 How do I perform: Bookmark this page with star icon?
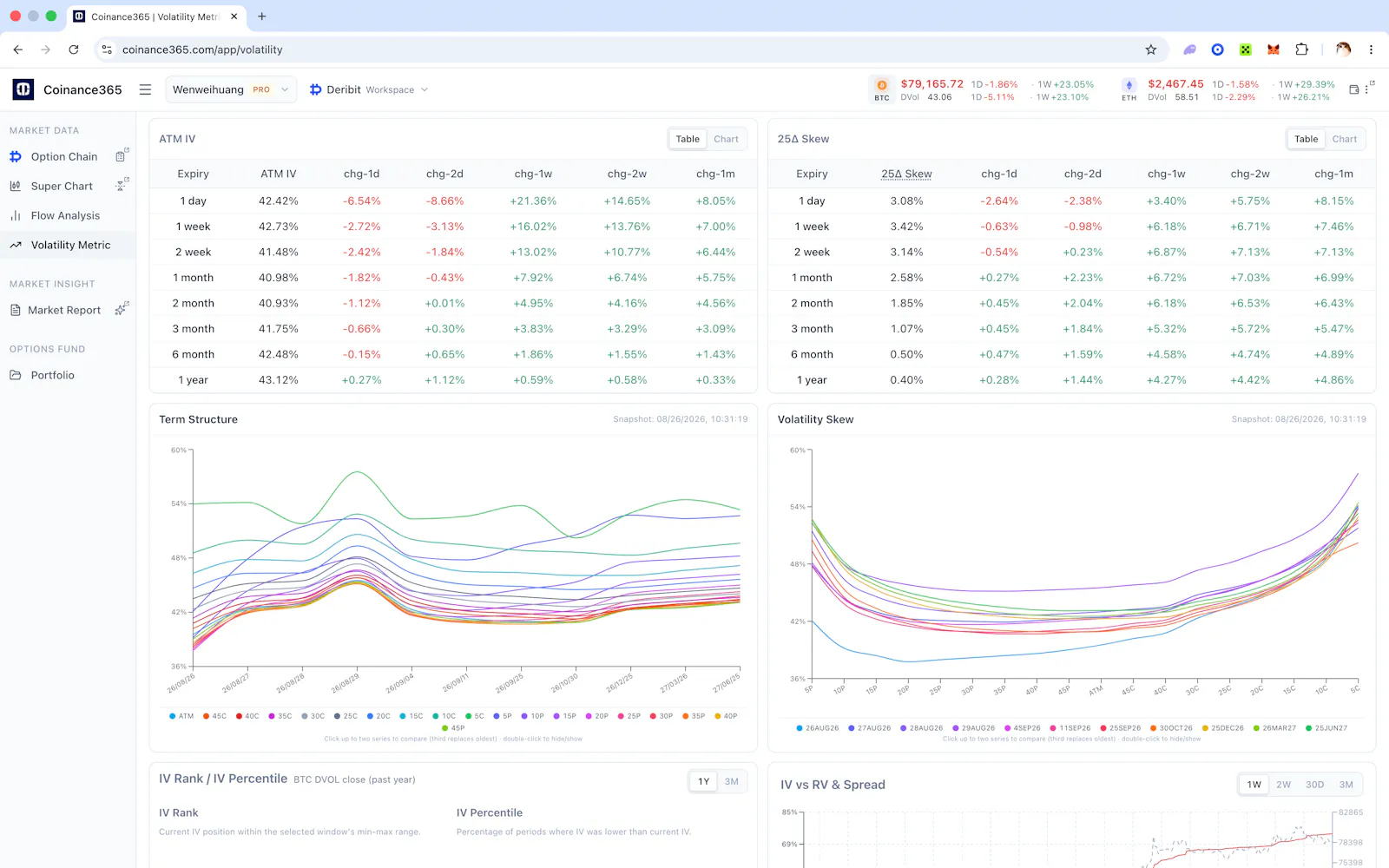click(1151, 49)
